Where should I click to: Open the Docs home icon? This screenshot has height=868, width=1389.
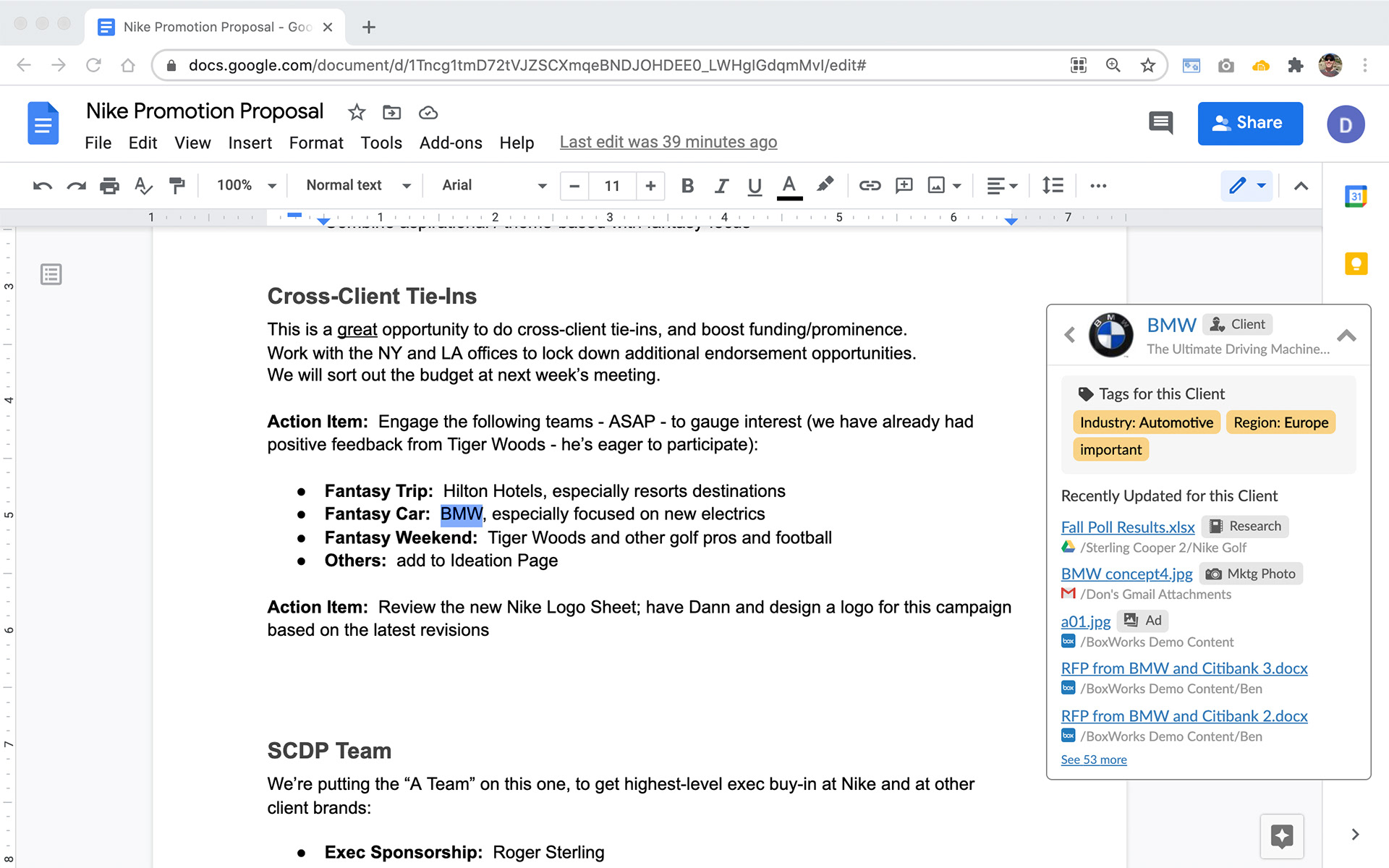tap(43, 124)
